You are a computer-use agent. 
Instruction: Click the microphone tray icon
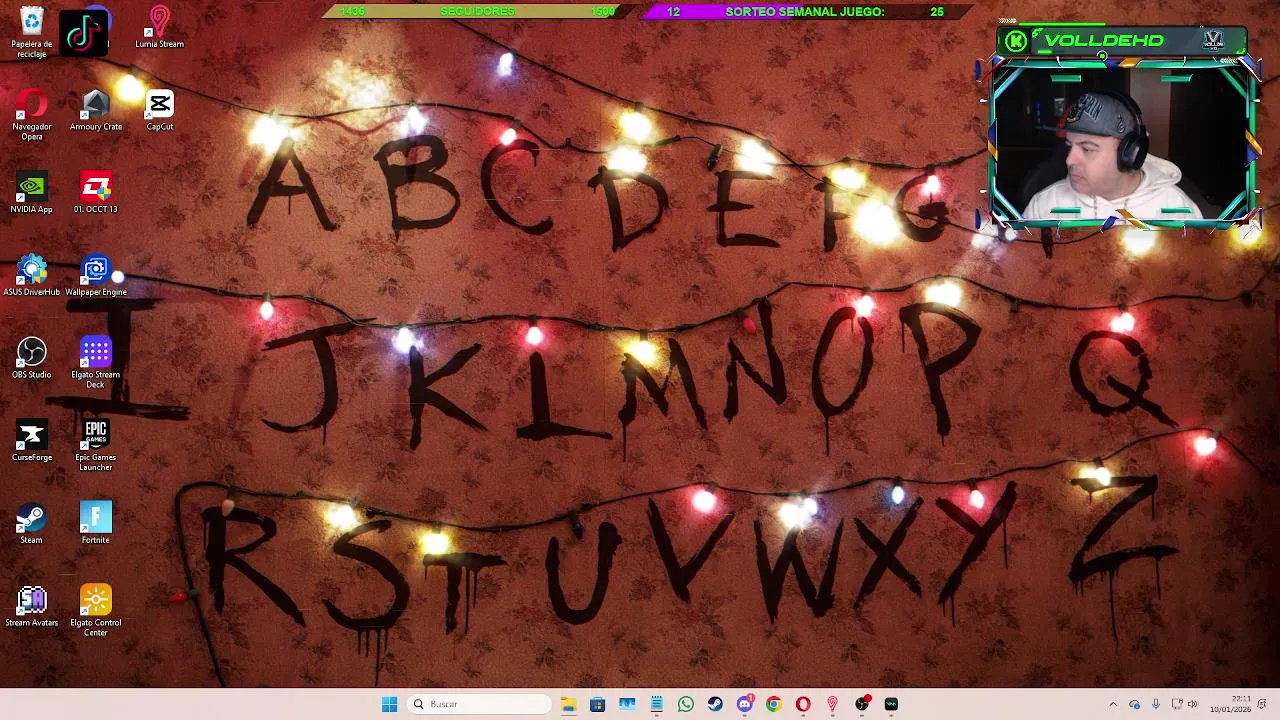[x=1155, y=704]
